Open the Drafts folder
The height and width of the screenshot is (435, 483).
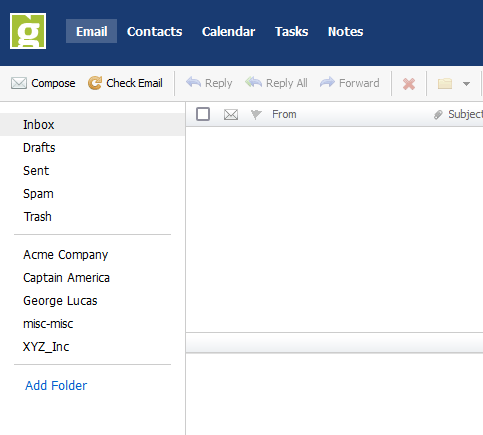(x=39, y=147)
